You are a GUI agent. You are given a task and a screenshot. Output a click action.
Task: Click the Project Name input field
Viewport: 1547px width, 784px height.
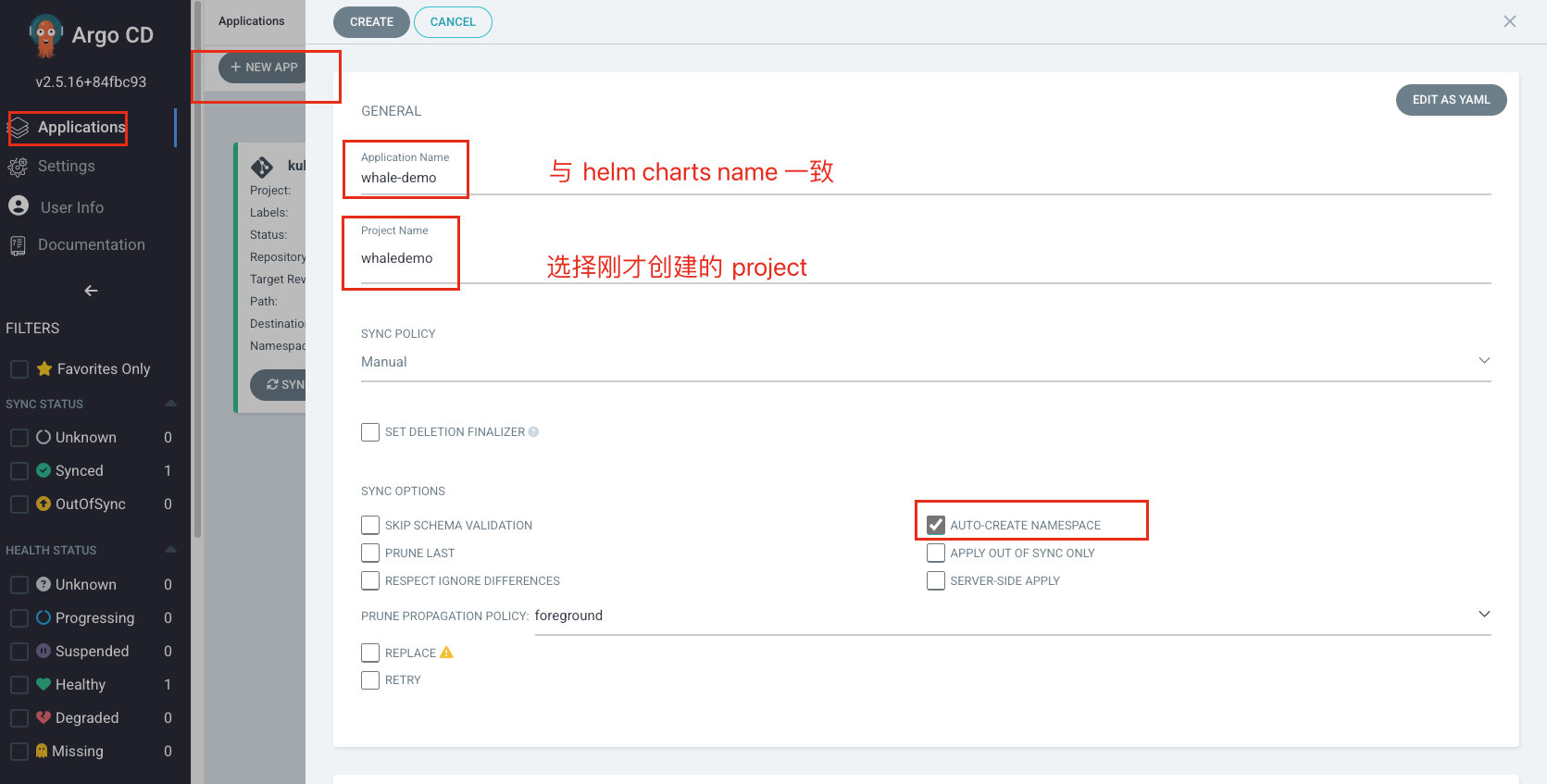pos(926,259)
